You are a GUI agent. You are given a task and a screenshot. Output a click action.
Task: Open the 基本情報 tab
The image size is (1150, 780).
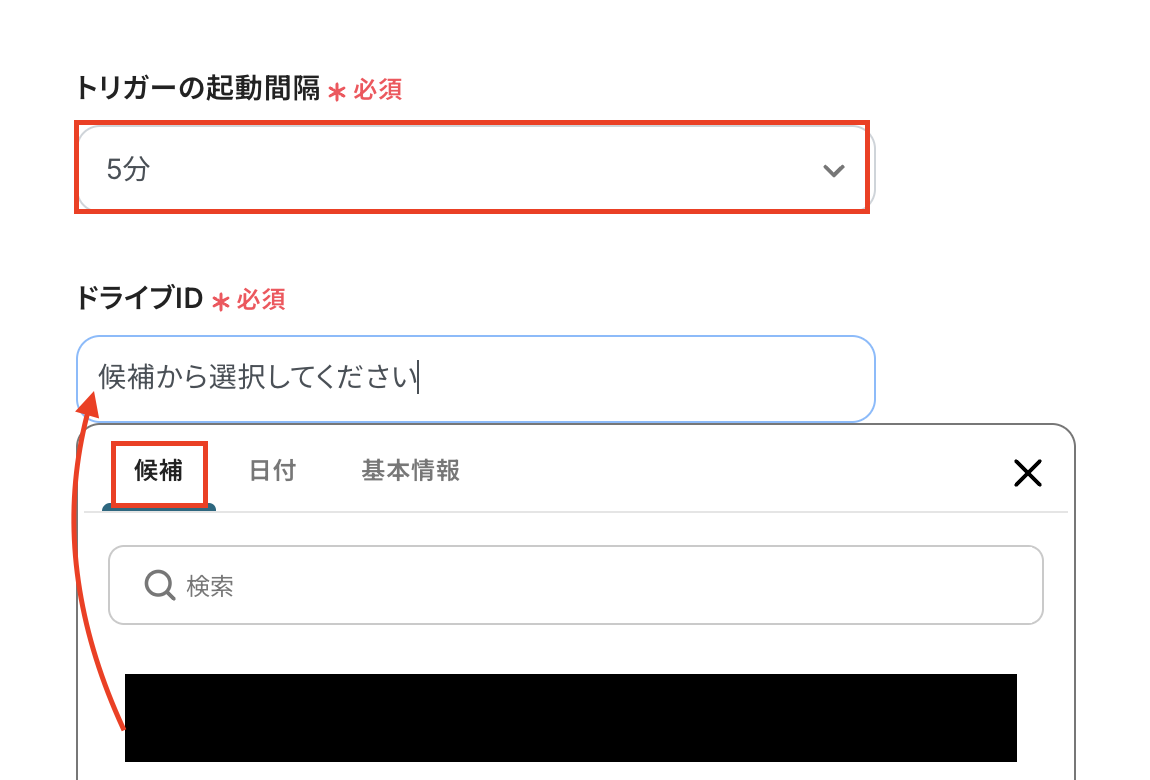click(411, 471)
